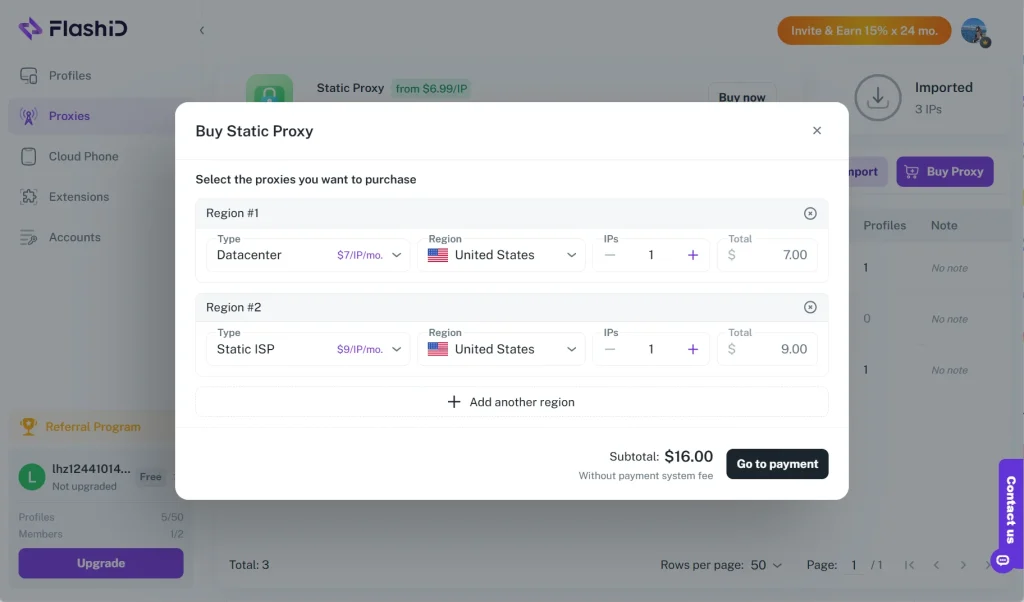Click the FlashID logo
Image resolution: width=1024 pixels, height=602 pixels.
click(x=73, y=29)
